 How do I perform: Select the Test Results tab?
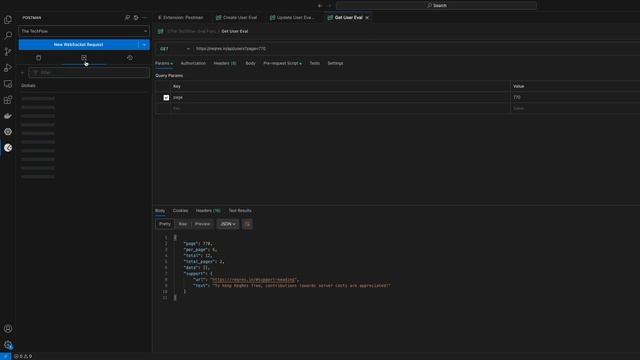[x=240, y=211]
